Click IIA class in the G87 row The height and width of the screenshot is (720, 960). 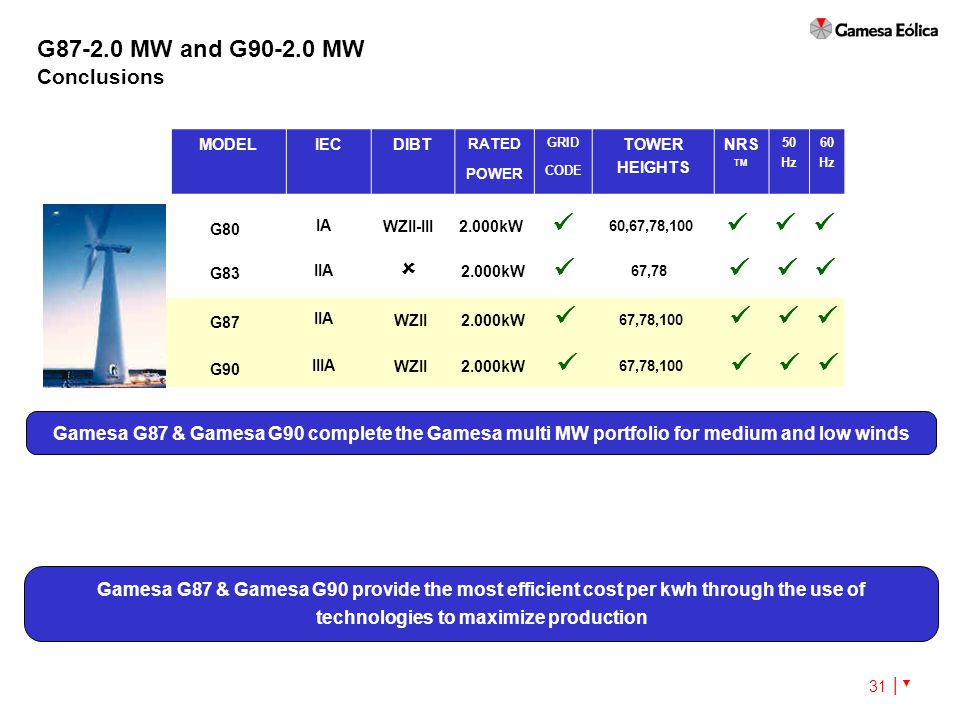(x=323, y=318)
